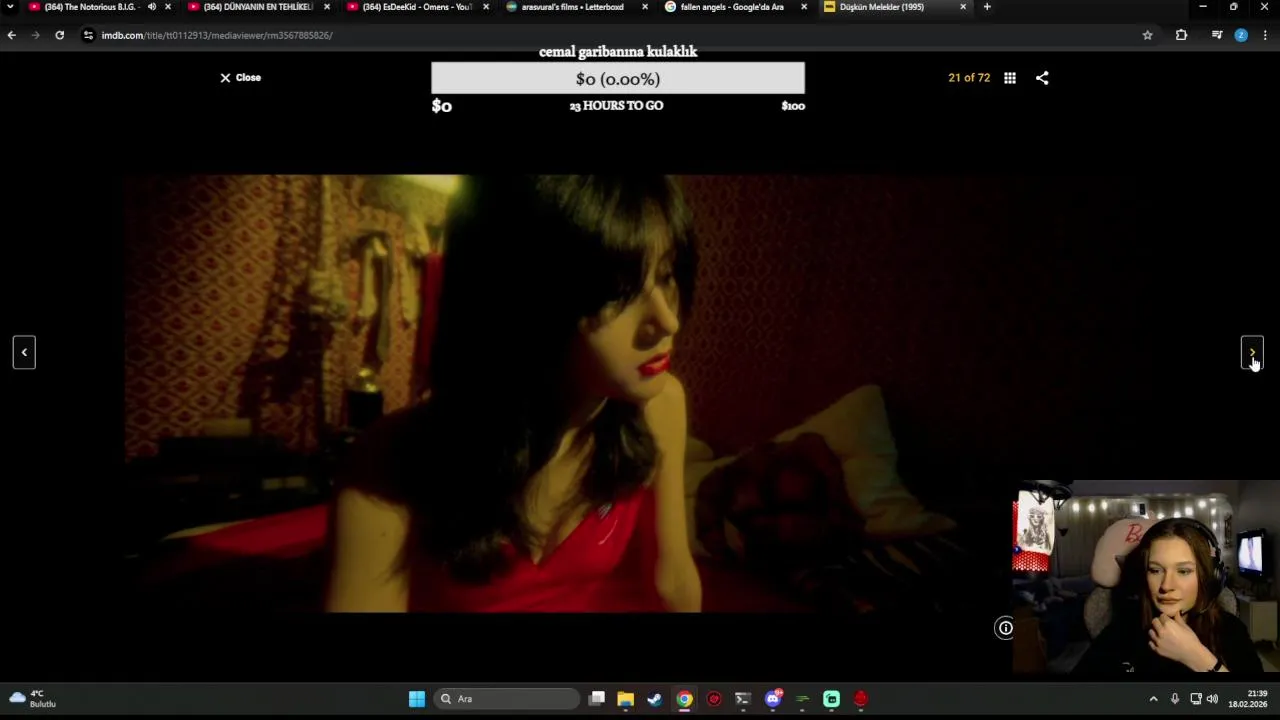Screen dimensions: 1280x720
Task: Show hidden system tray icons
Action: (x=1153, y=699)
